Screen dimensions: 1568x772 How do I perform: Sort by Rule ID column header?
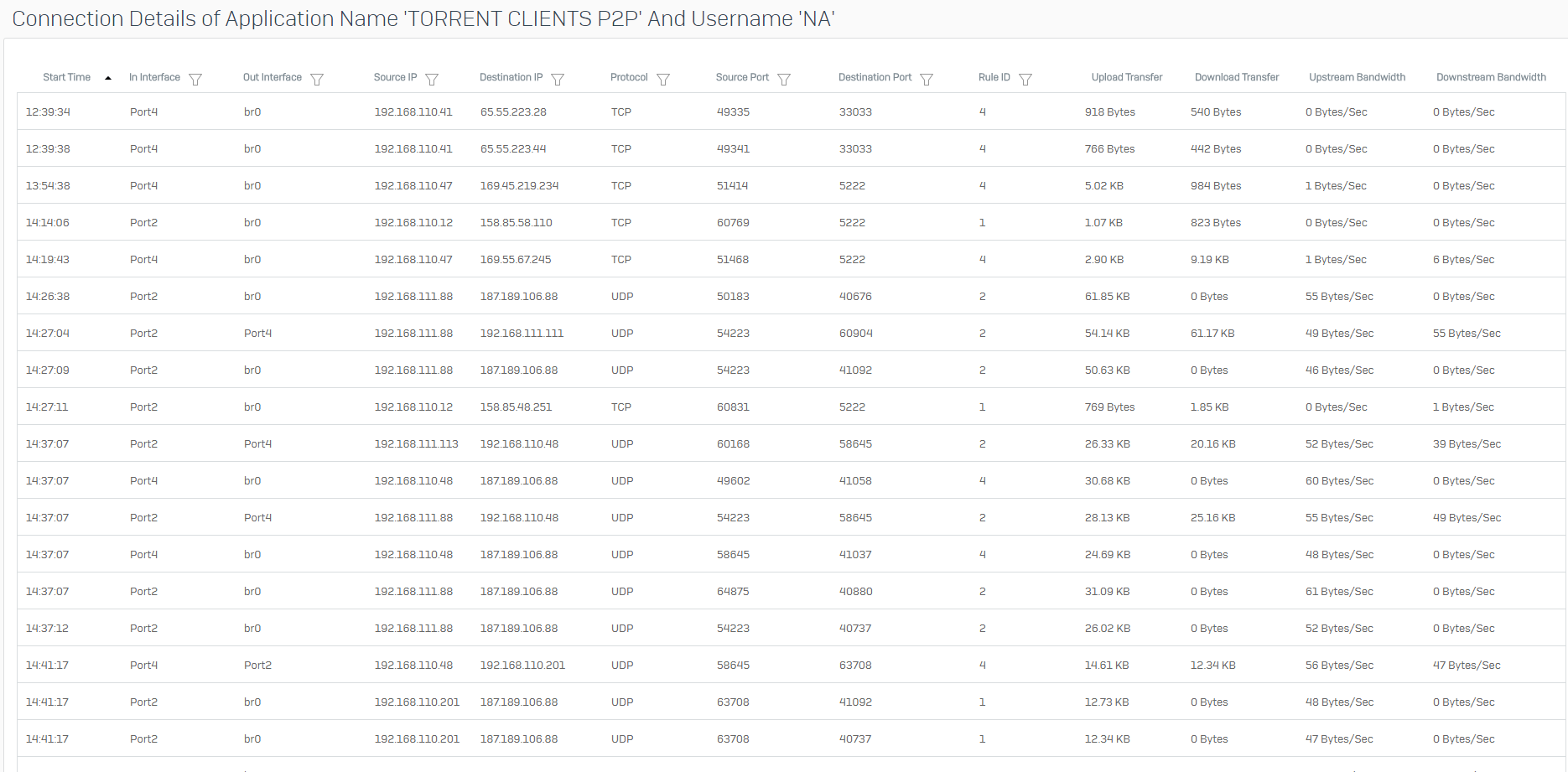(x=994, y=77)
